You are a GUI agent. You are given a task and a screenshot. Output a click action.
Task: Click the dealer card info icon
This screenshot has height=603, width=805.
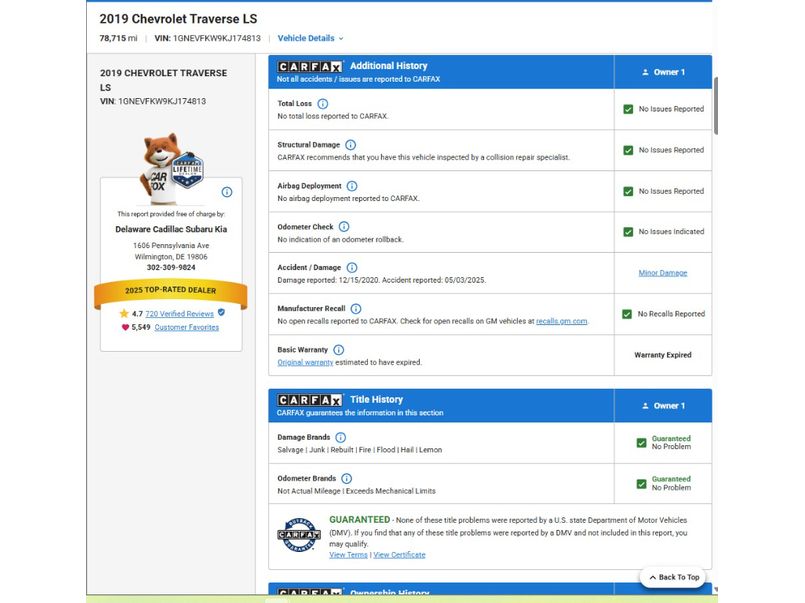[x=227, y=192]
